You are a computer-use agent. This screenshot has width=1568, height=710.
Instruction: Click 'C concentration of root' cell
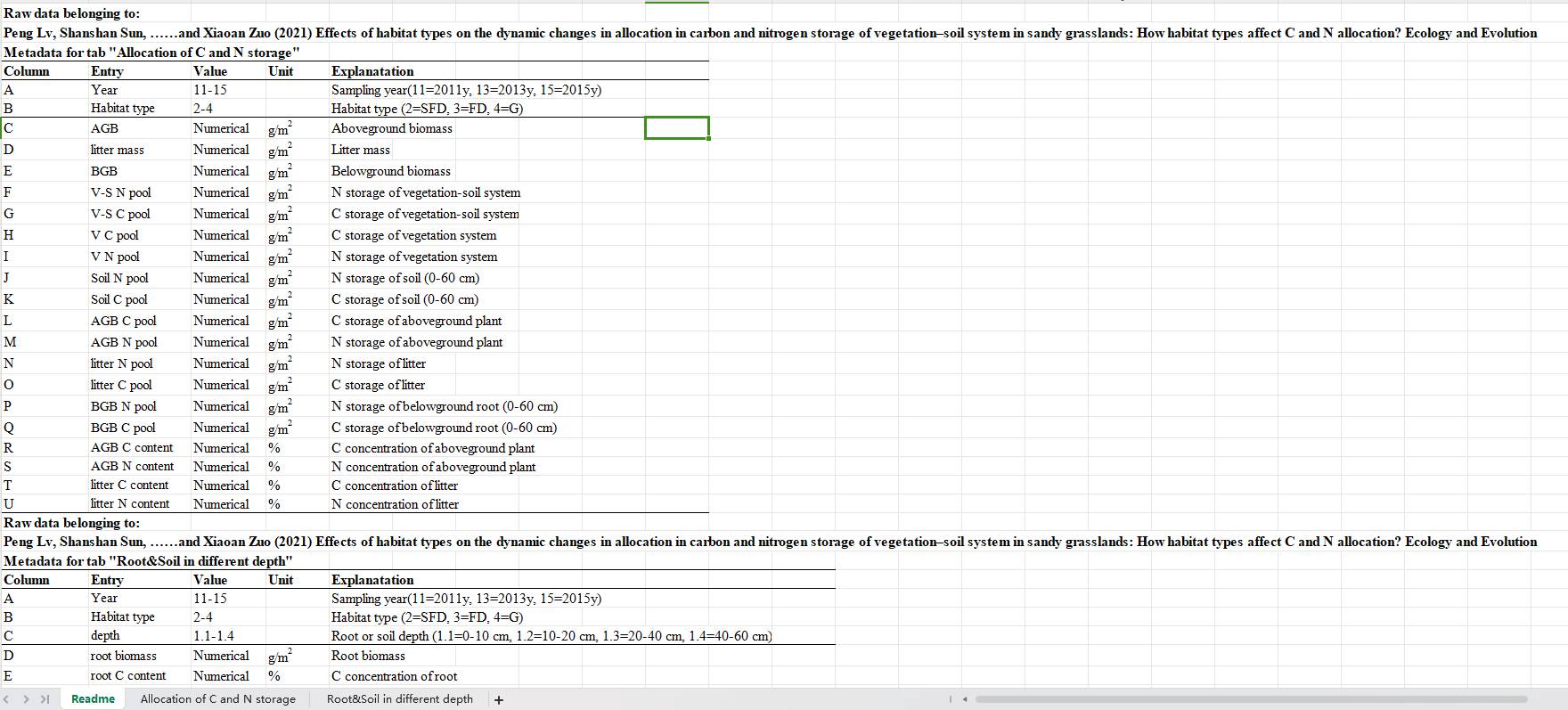tap(394, 676)
